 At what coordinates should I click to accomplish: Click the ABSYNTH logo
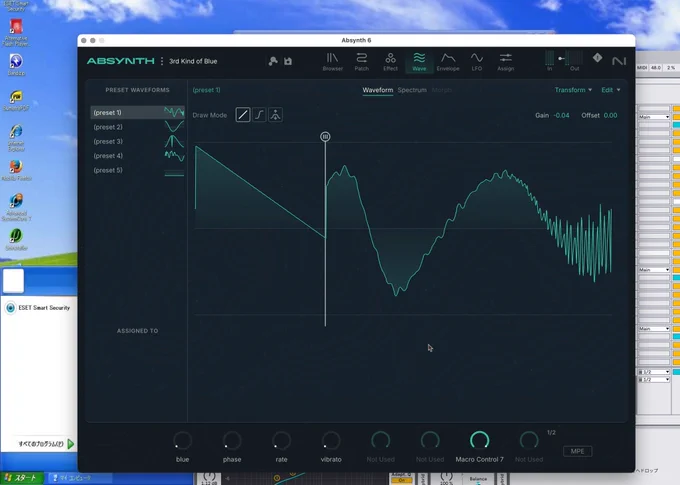pyautogui.click(x=121, y=61)
